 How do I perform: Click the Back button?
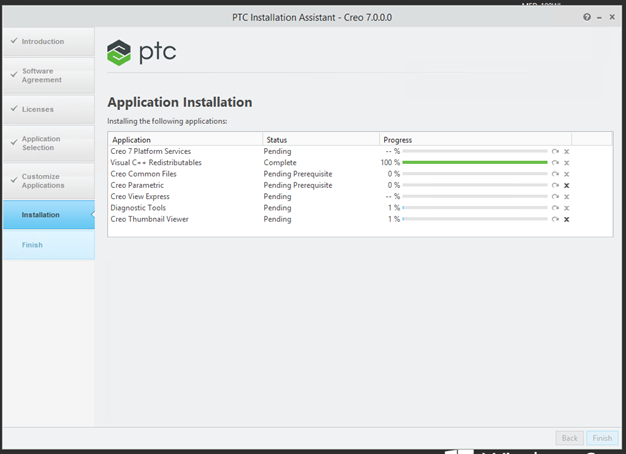pyautogui.click(x=569, y=438)
